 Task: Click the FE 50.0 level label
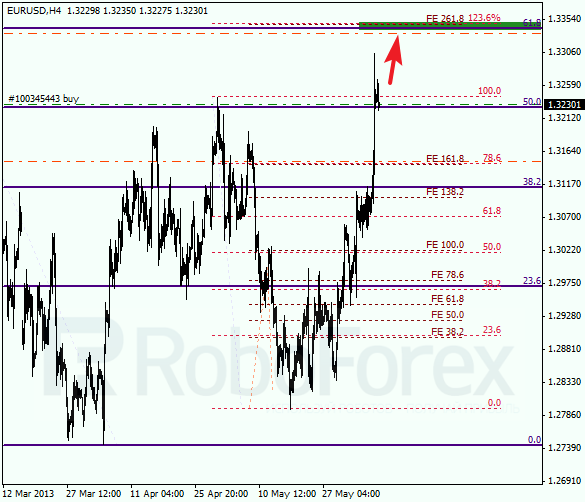[447, 315]
